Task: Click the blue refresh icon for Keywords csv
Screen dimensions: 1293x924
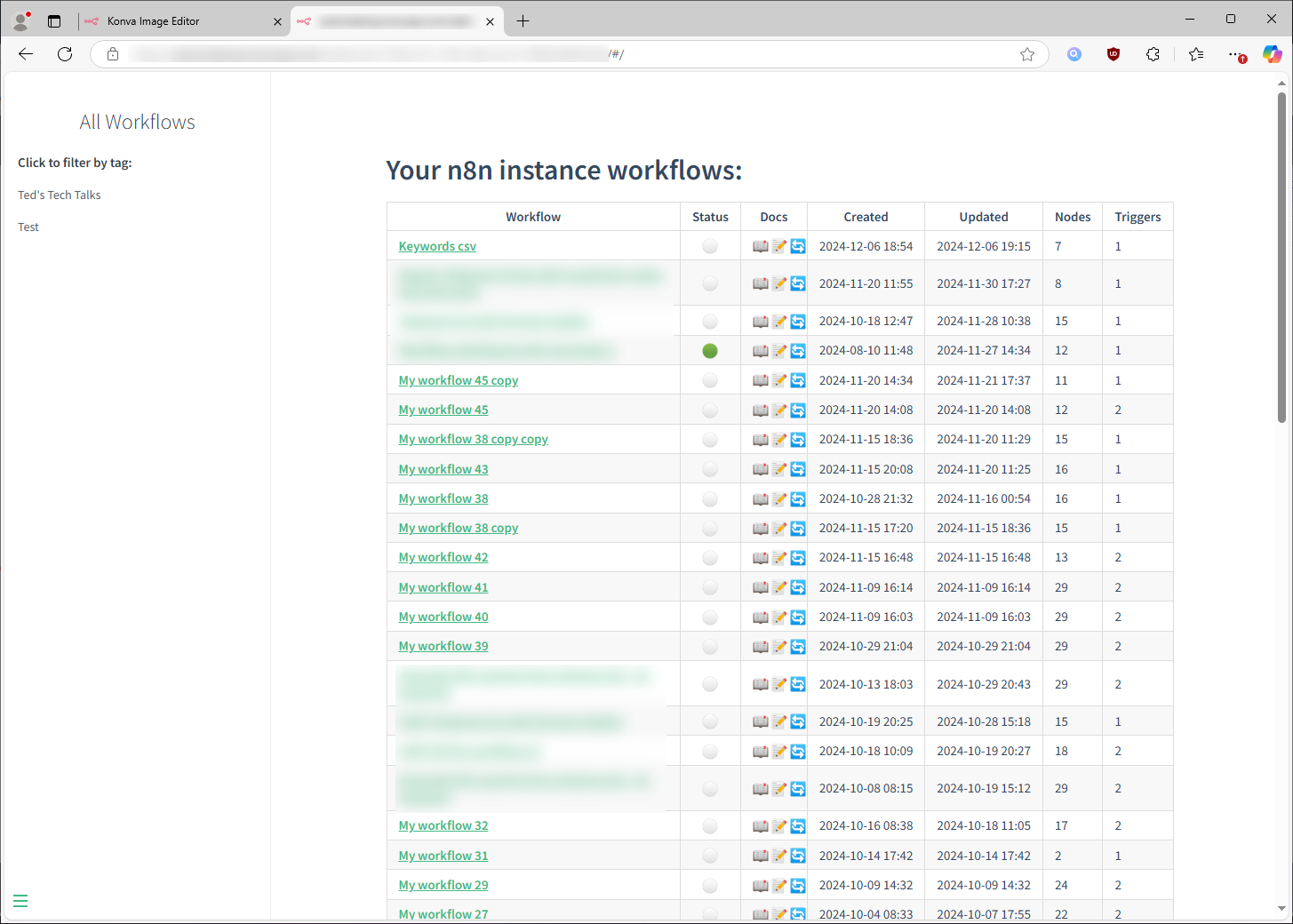Action: (x=798, y=246)
